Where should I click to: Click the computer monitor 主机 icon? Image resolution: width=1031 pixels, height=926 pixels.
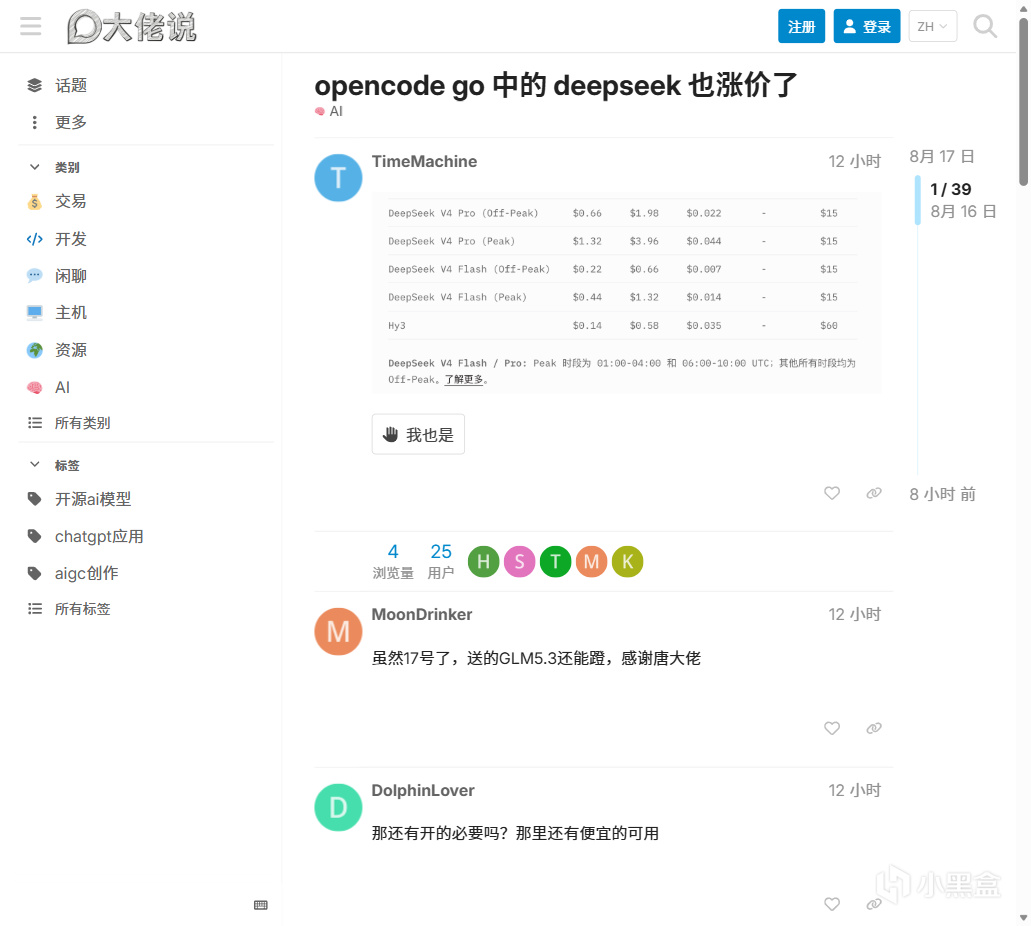coord(35,312)
